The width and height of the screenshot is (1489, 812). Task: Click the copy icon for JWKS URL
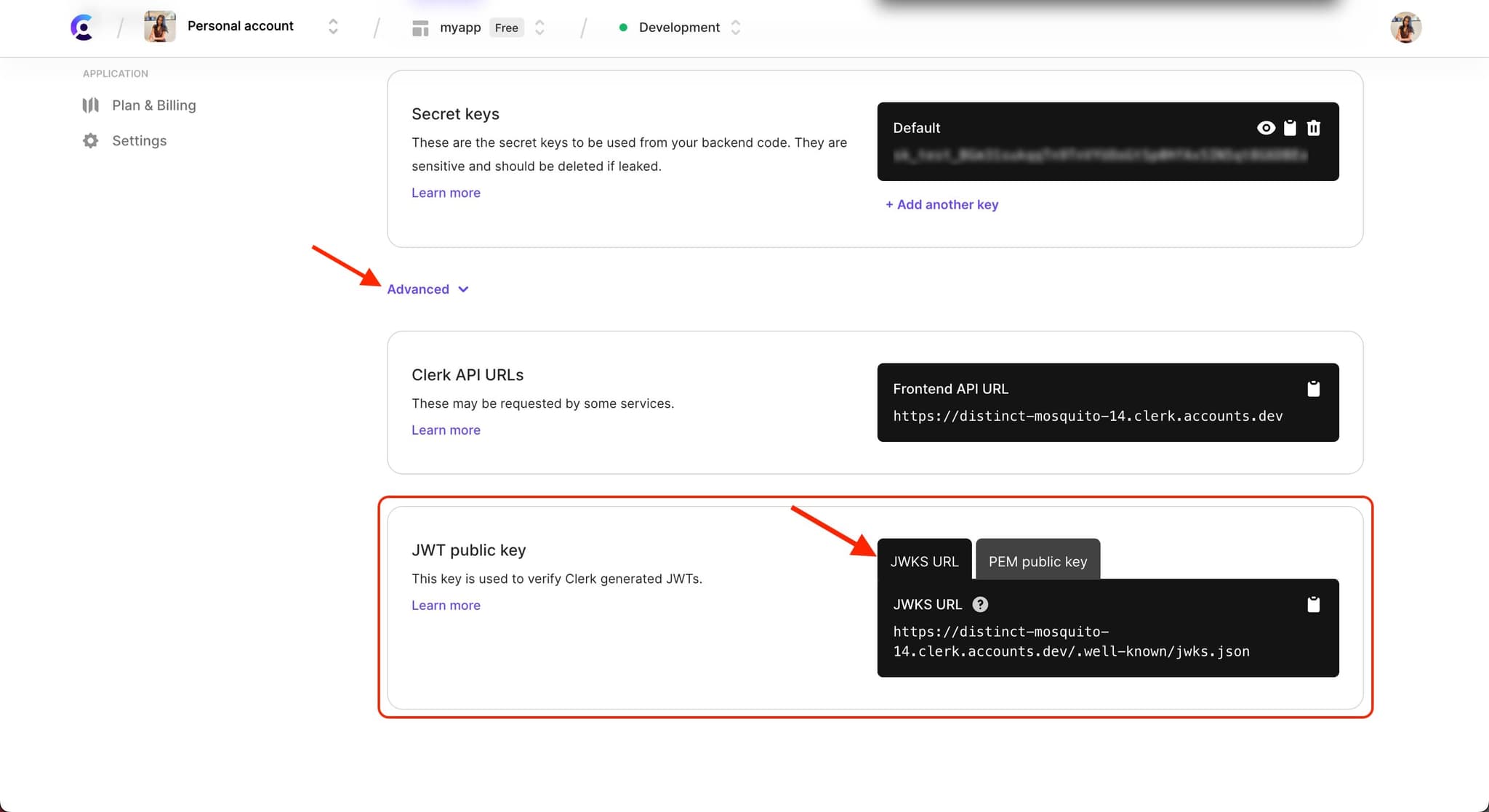coord(1313,604)
